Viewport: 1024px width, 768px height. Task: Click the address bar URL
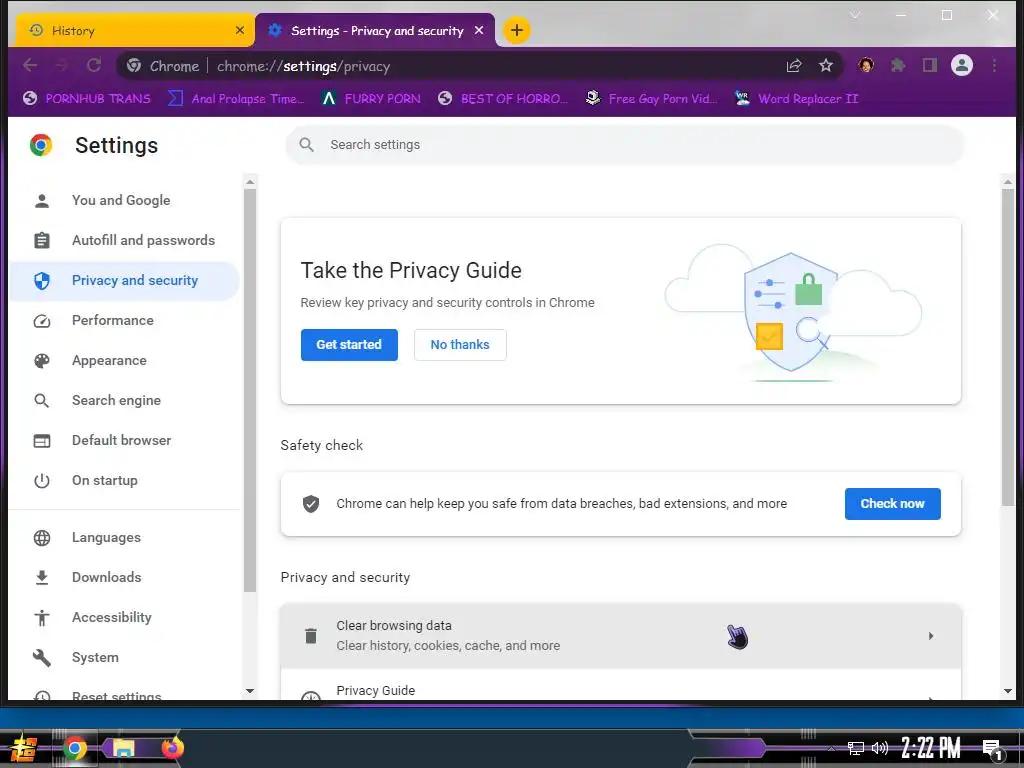click(303, 66)
